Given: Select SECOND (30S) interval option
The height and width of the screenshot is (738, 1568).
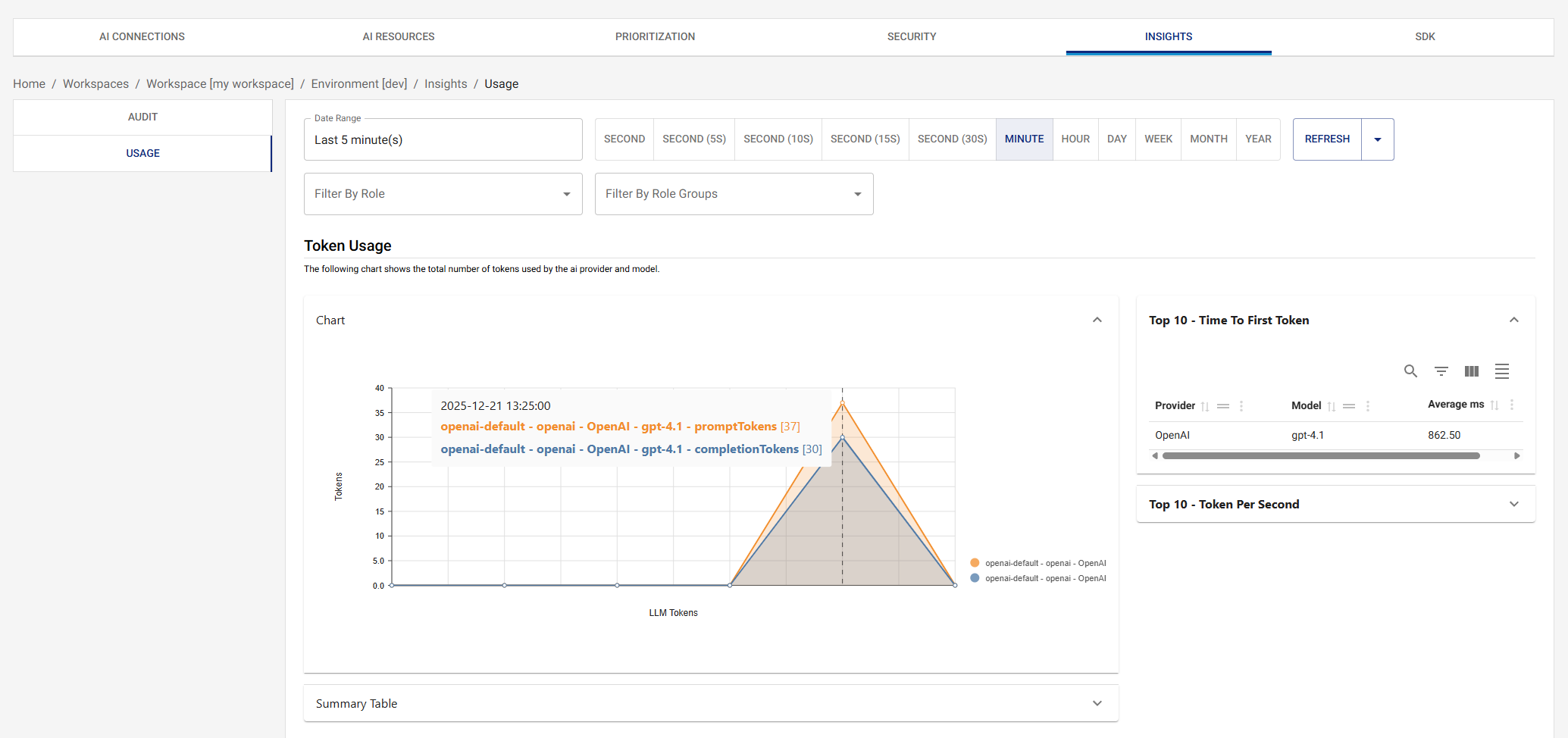Looking at the screenshot, I should coord(953,139).
